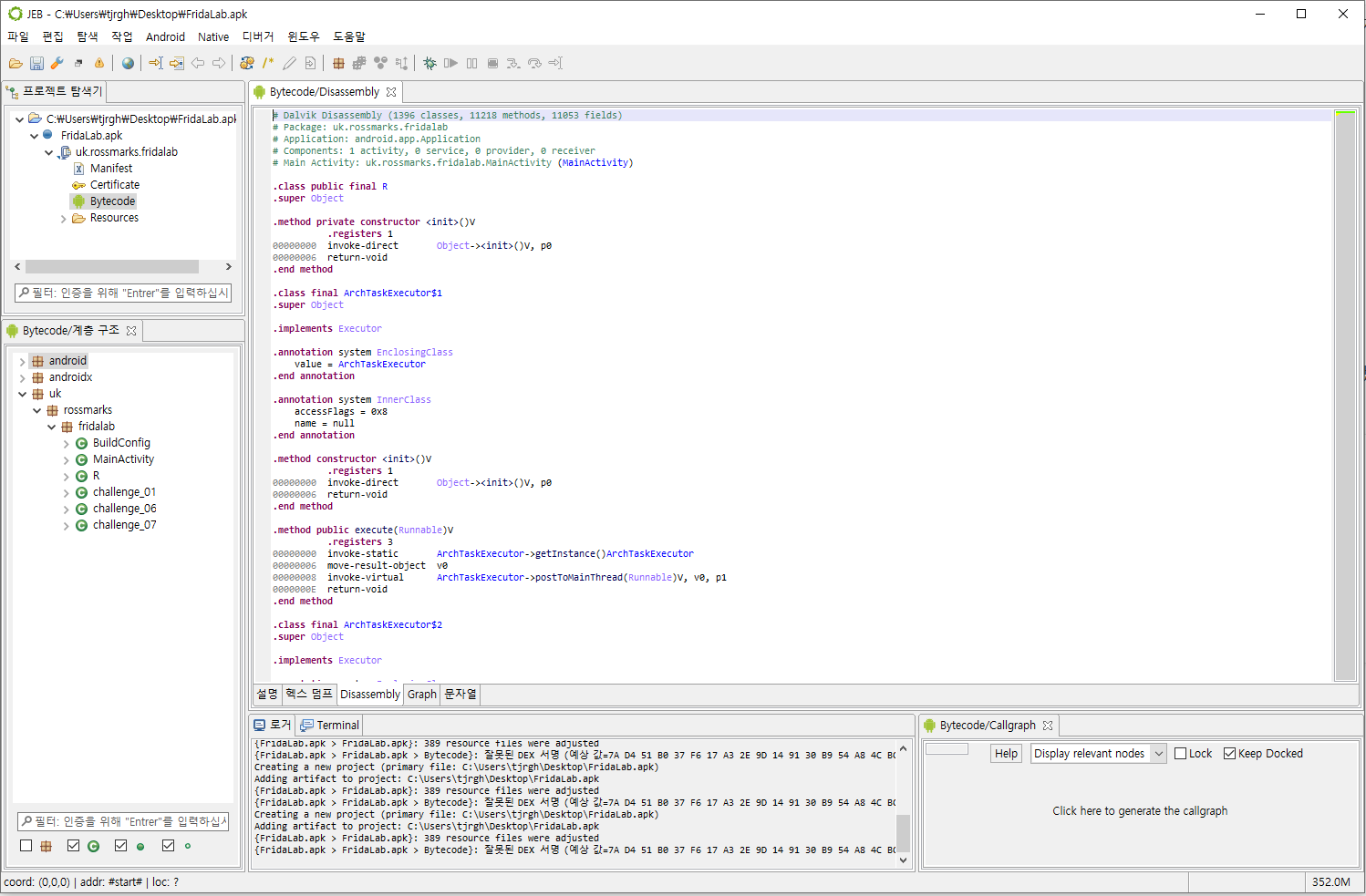Click the globe icon in the toolbar
Image resolution: width=1366 pixels, height=896 pixels.
pos(128,63)
